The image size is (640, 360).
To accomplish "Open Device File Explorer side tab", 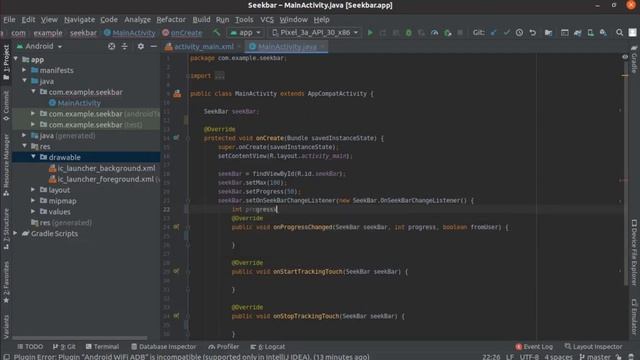I will 634,253.
